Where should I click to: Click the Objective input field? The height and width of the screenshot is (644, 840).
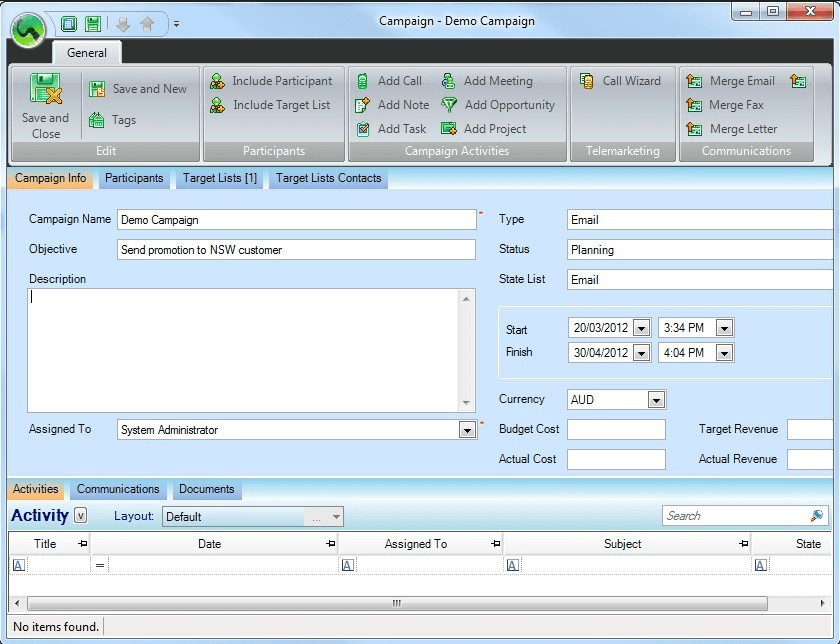point(296,250)
